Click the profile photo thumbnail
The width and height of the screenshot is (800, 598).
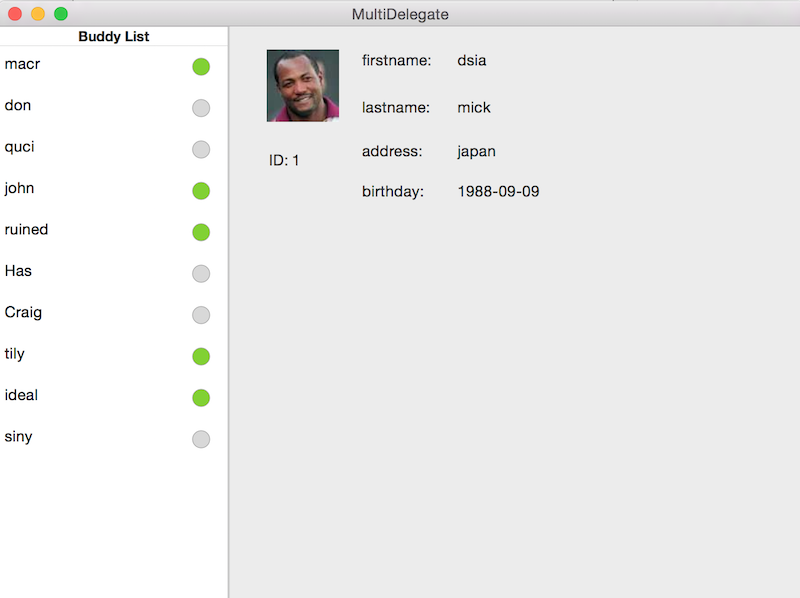[302, 85]
